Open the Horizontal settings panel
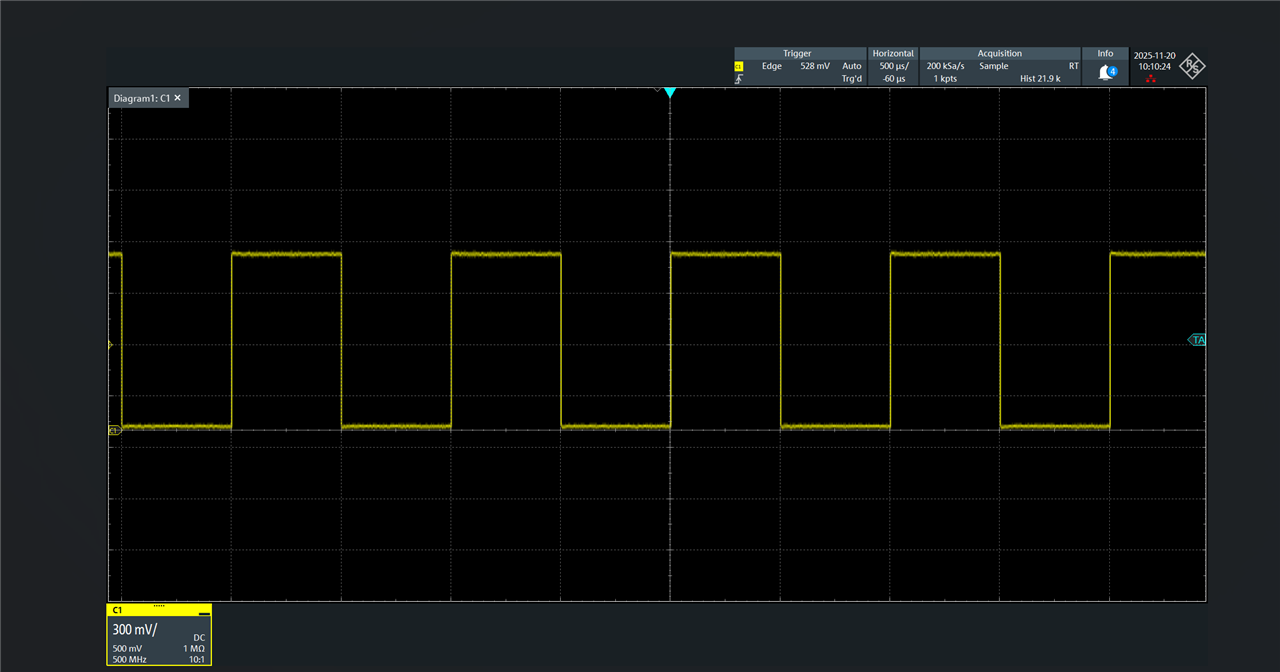The image size is (1280, 672). coord(892,54)
